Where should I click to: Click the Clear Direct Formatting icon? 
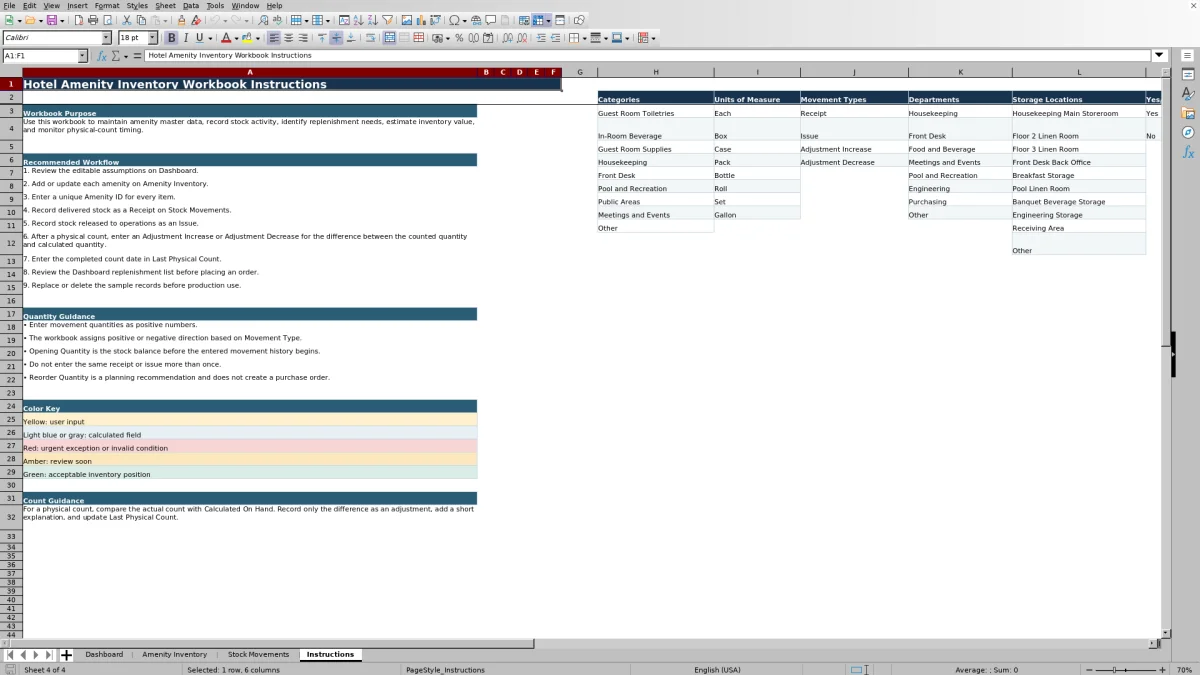tap(196, 20)
